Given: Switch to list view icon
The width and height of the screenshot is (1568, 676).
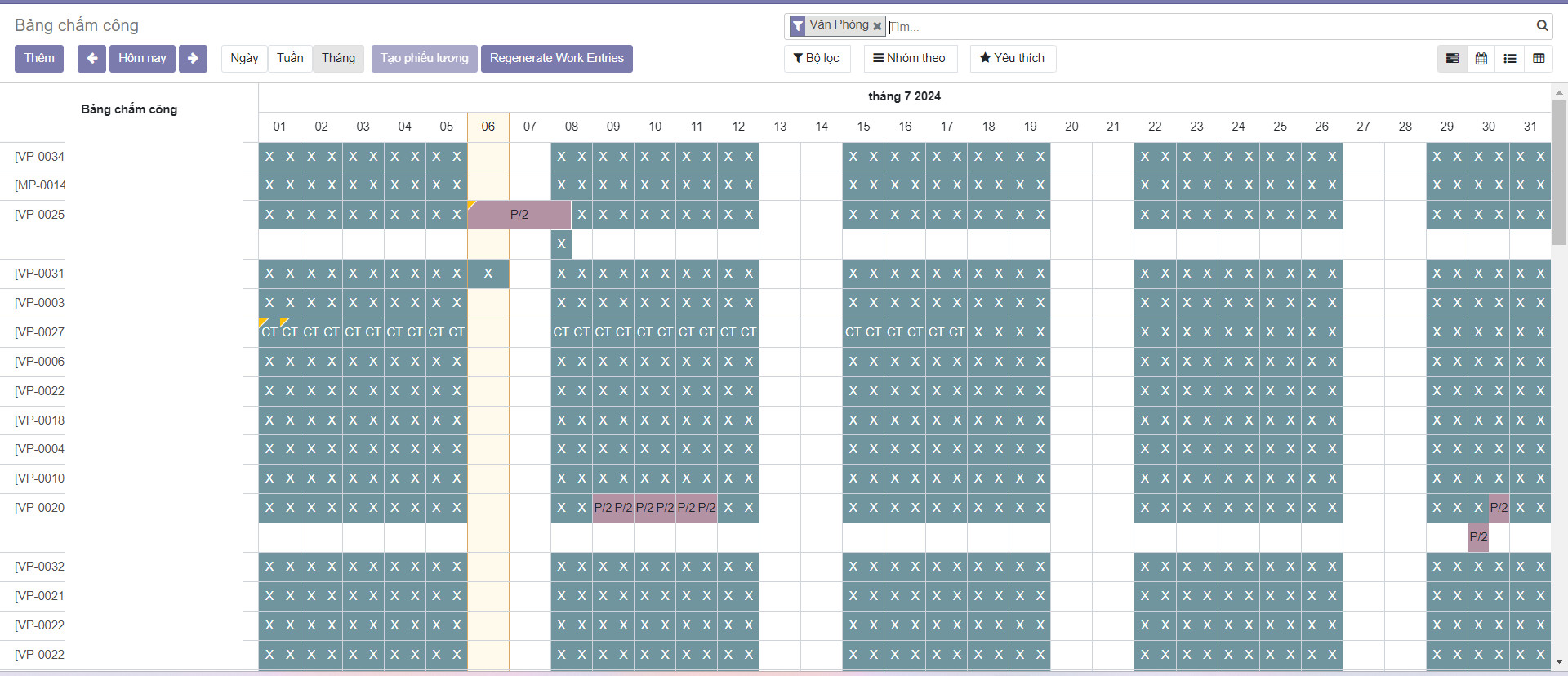Looking at the screenshot, I should [x=1510, y=59].
